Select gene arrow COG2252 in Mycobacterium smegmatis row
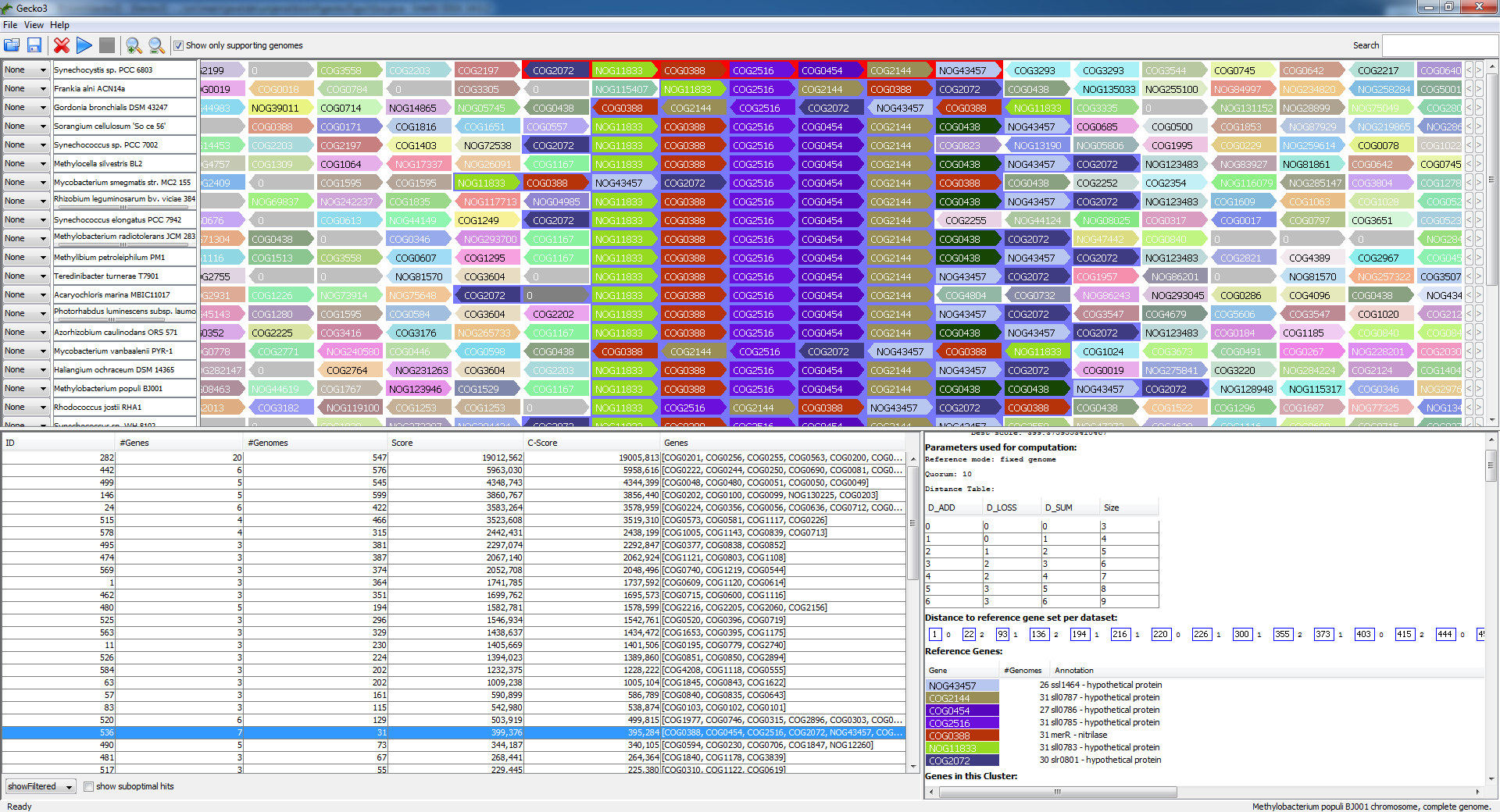The height and width of the screenshot is (812, 1500). pyautogui.click(x=1105, y=183)
